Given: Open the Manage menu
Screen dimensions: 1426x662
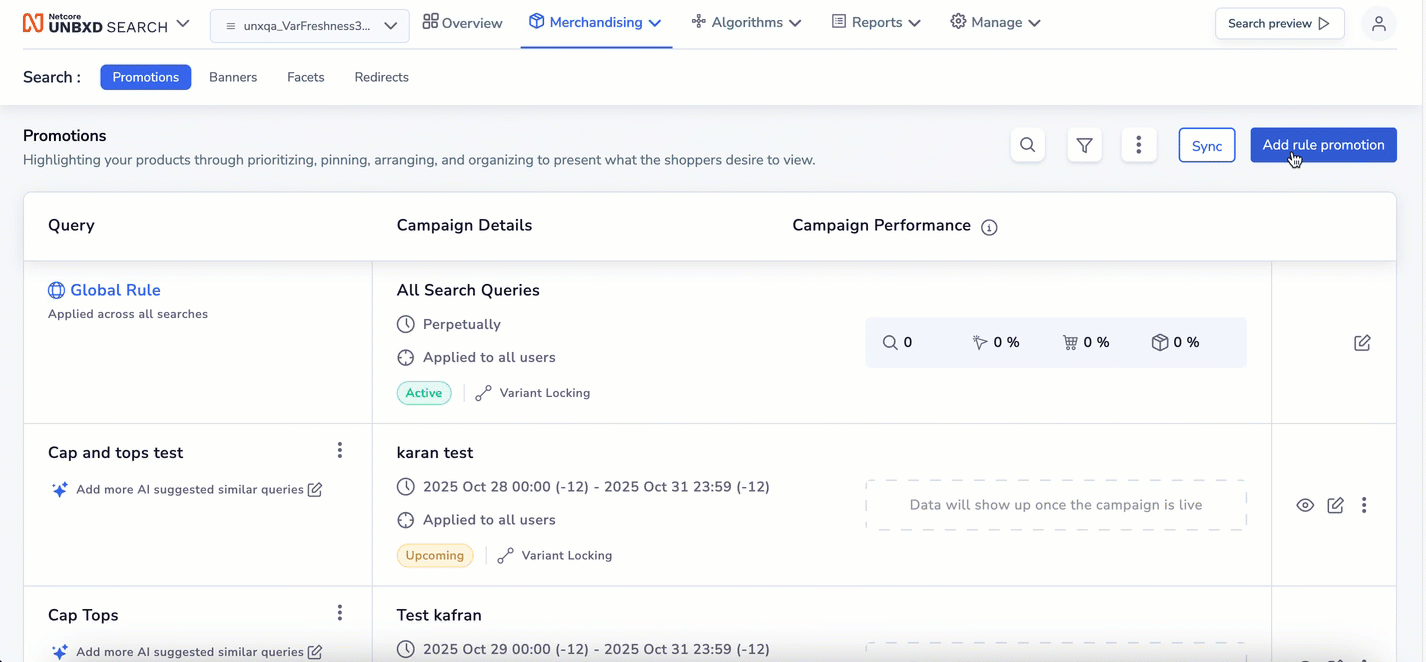Looking at the screenshot, I should [x=995, y=22].
